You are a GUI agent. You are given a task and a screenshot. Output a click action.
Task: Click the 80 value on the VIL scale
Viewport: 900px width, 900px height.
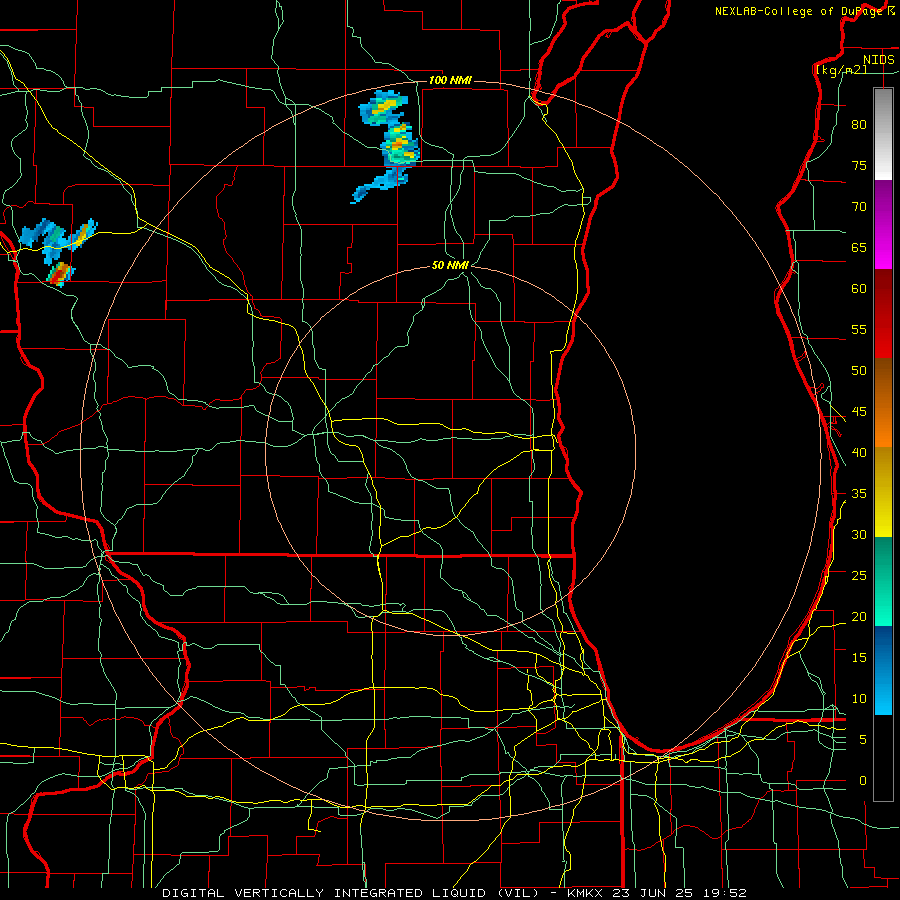pyautogui.click(x=859, y=125)
